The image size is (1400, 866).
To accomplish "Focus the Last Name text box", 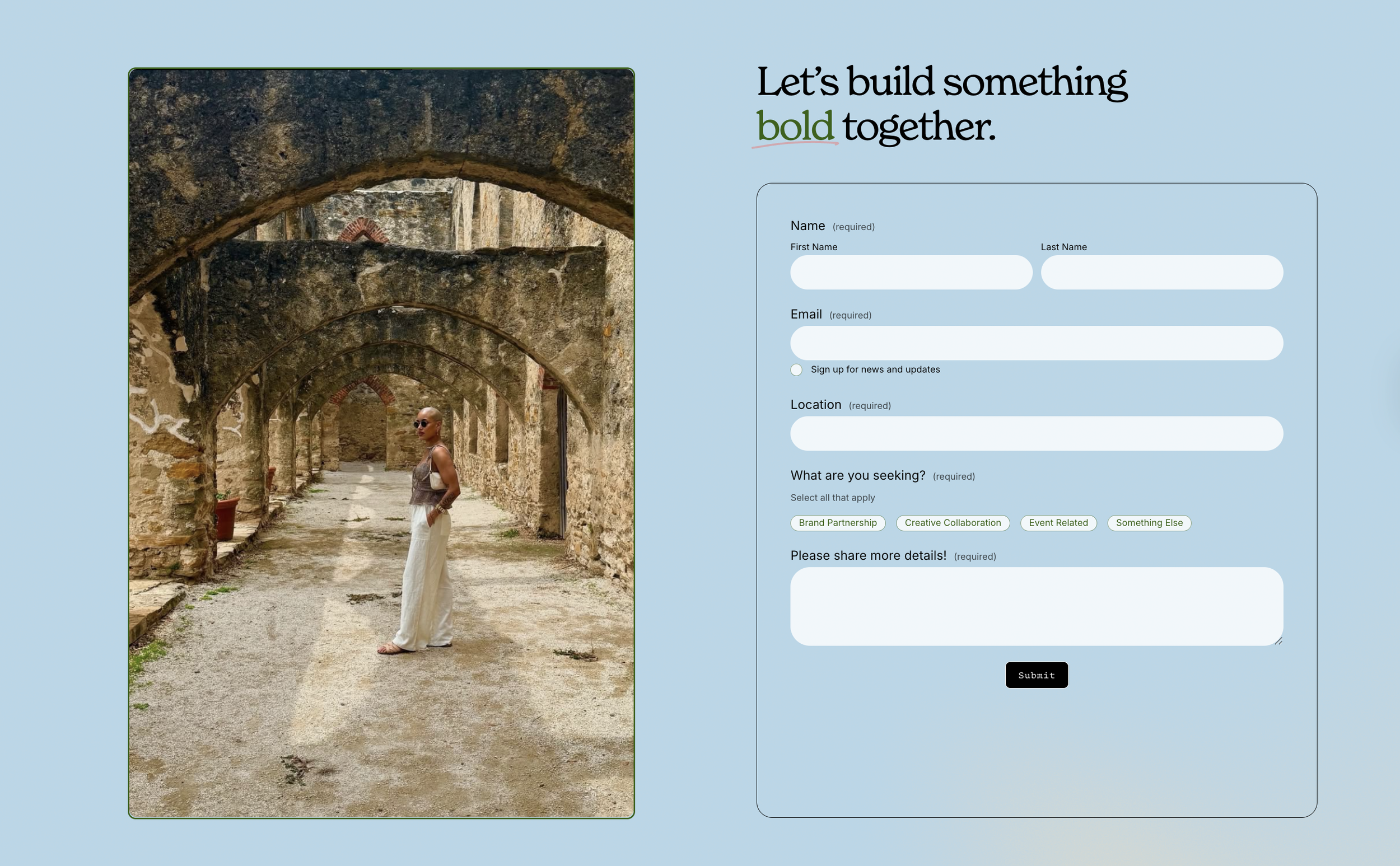I will coord(1161,272).
